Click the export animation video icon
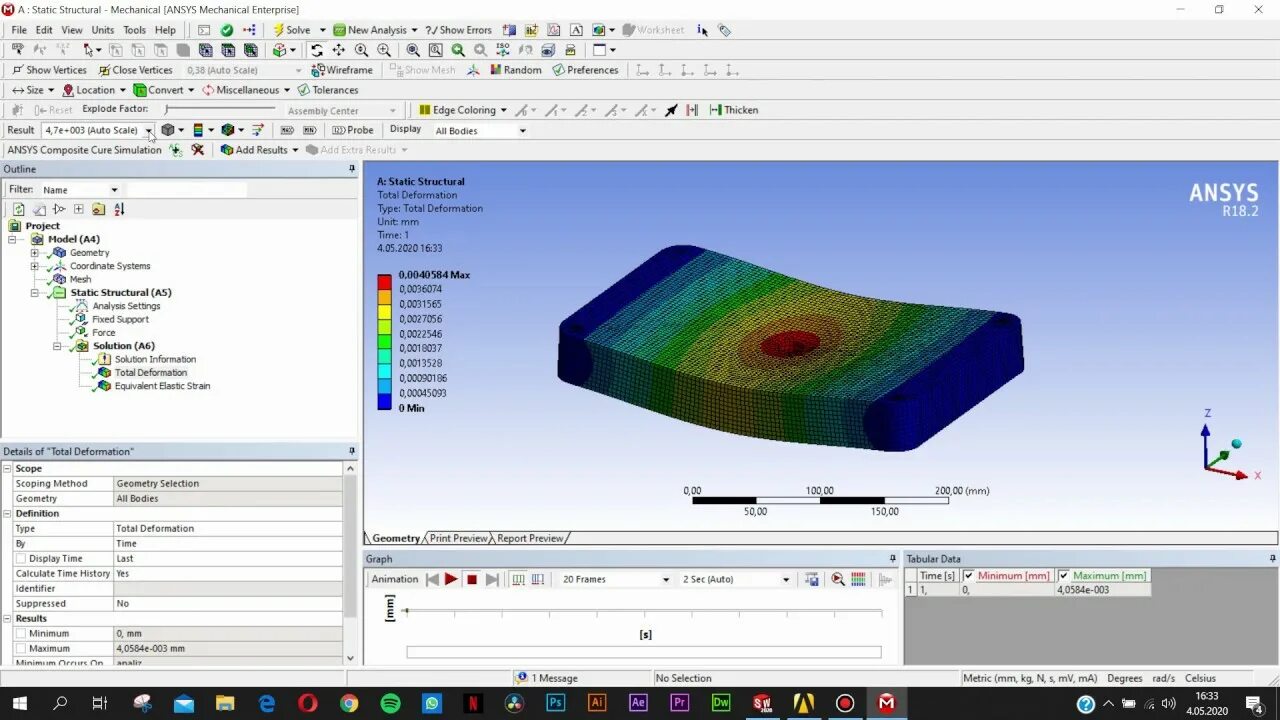Viewport: 1280px width, 720px height. point(812,579)
